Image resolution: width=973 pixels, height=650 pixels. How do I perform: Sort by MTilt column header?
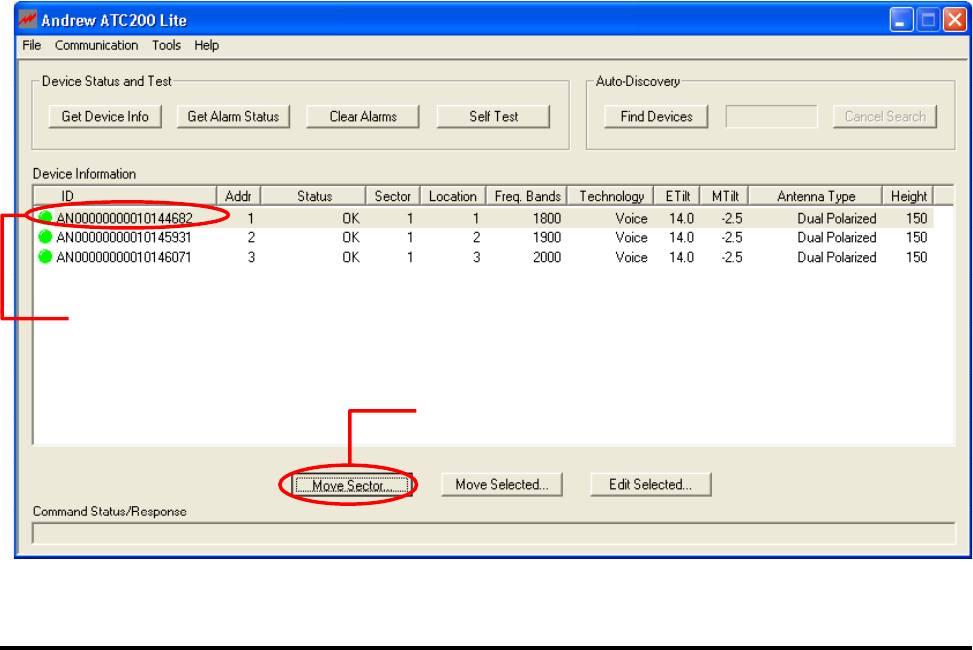click(725, 196)
